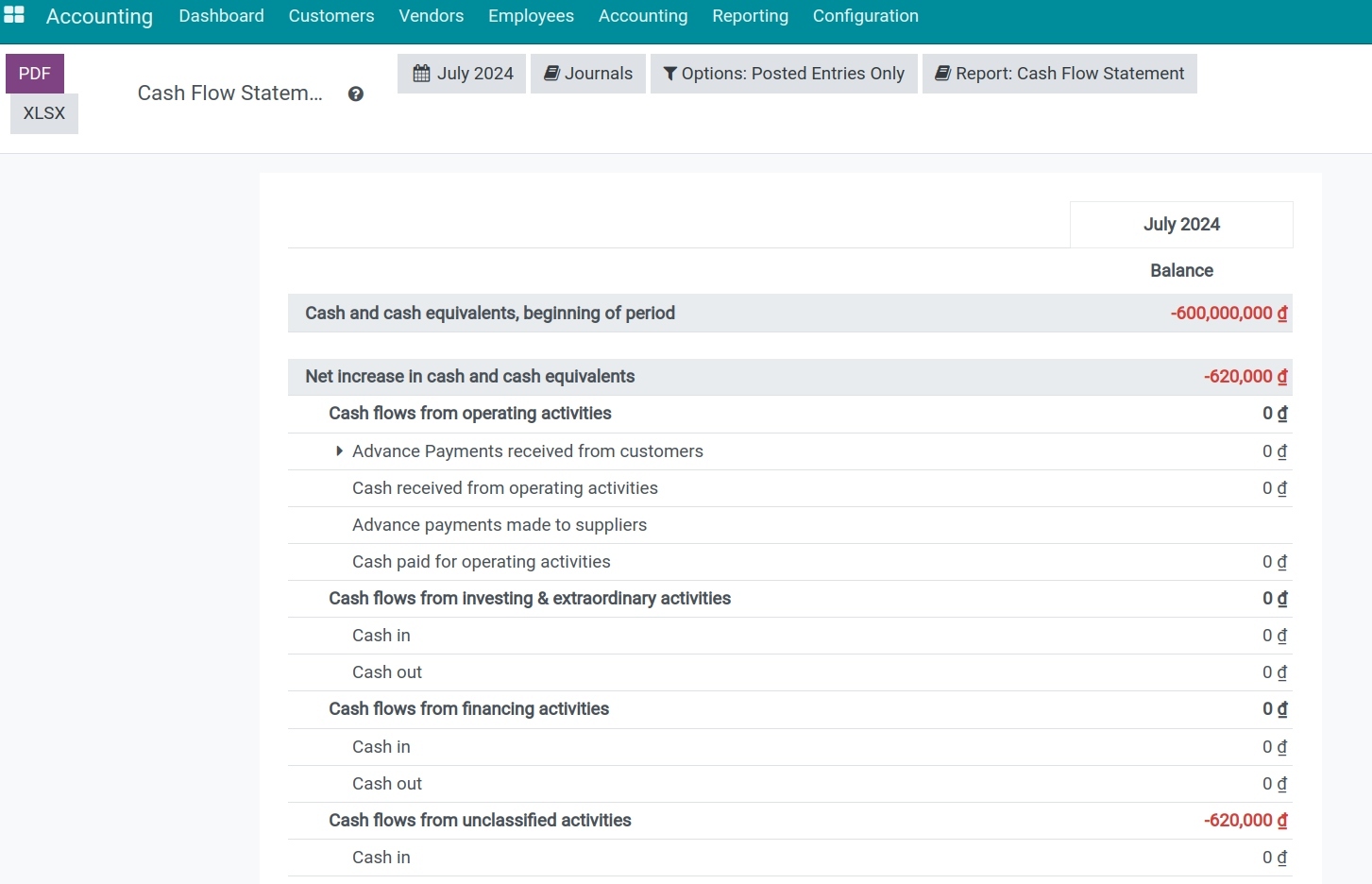Click the help question mark icon

356,93
